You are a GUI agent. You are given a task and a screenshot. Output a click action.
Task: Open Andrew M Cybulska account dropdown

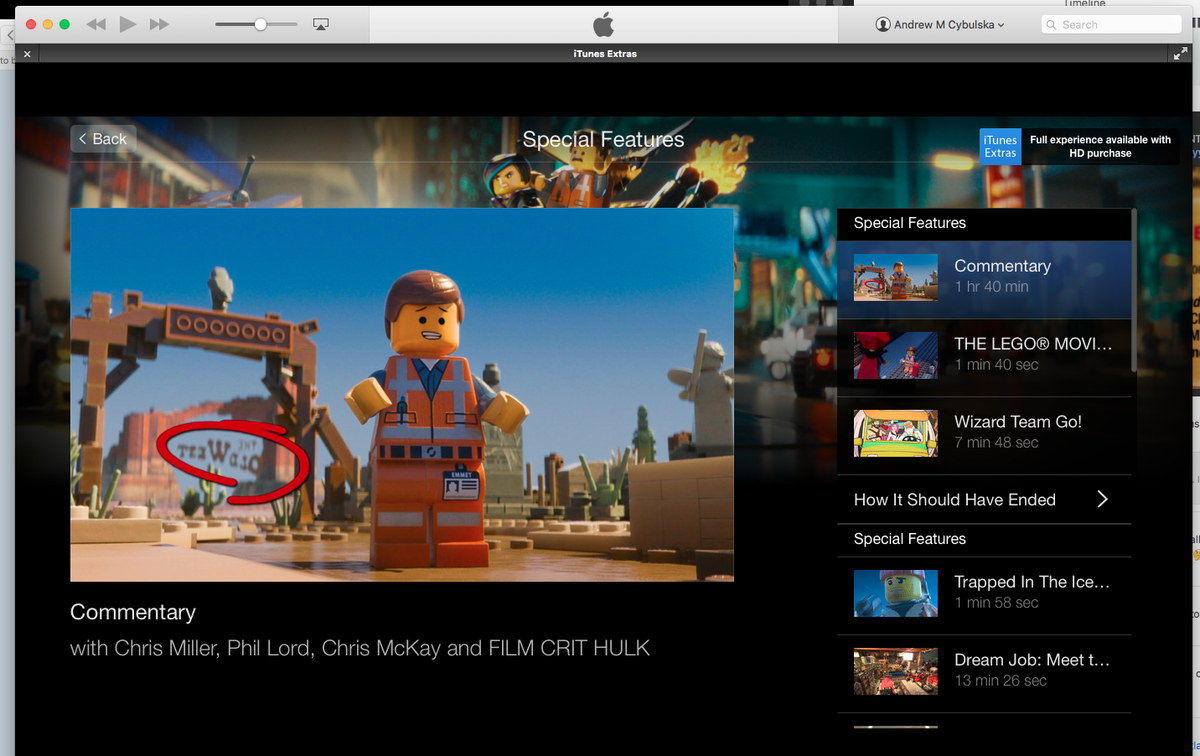[940, 24]
